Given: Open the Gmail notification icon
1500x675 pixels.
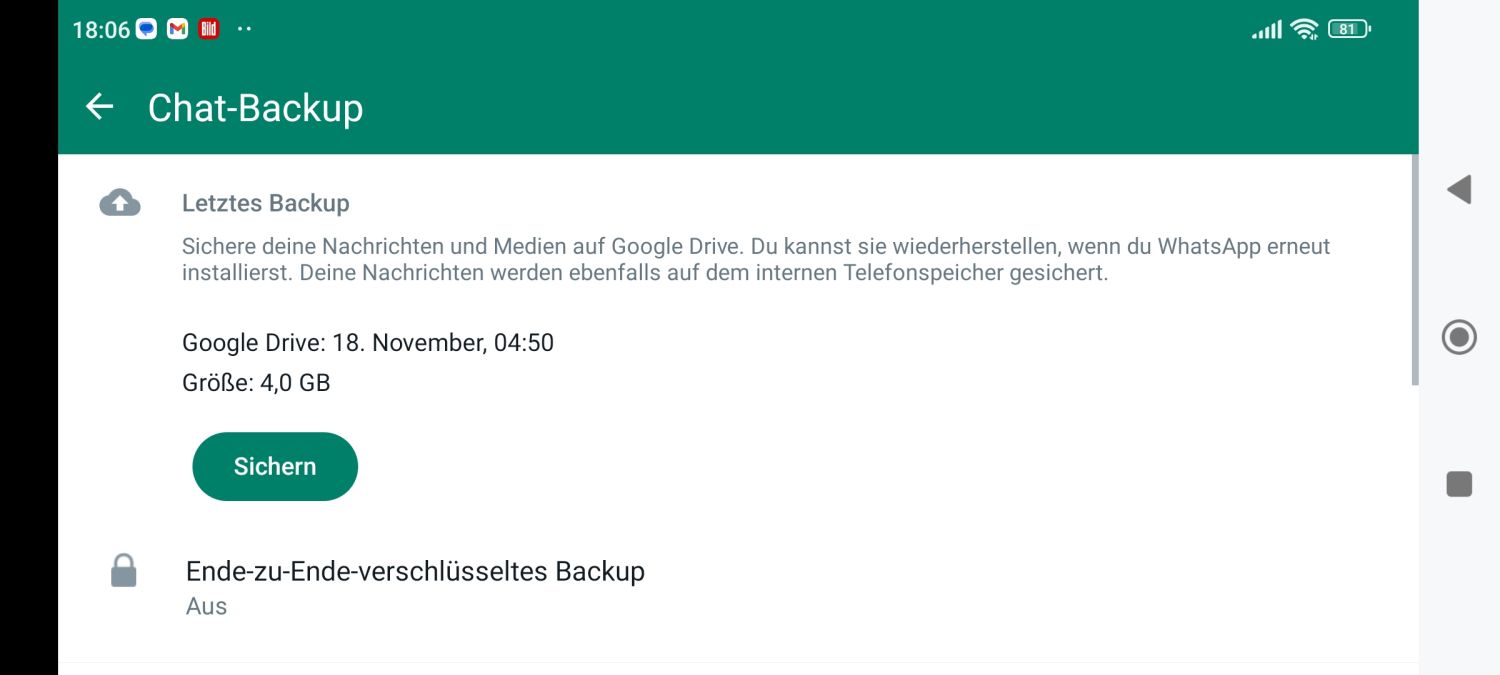Looking at the screenshot, I should pyautogui.click(x=178, y=29).
